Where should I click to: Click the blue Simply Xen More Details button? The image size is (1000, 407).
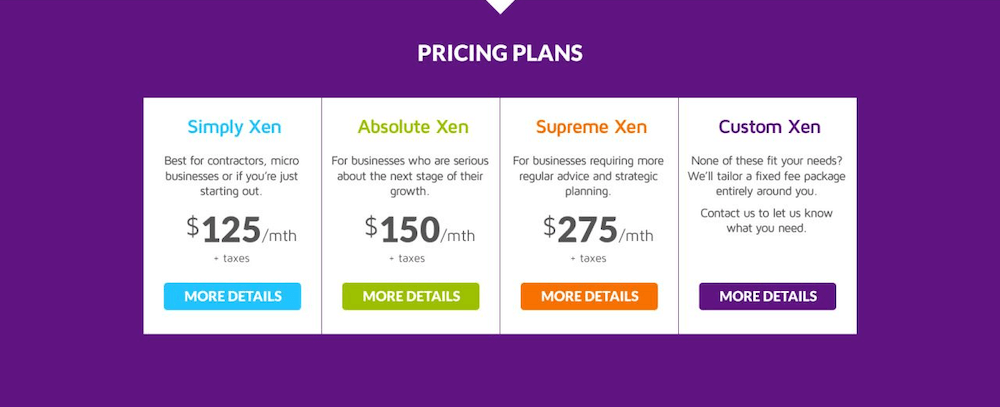(232, 296)
